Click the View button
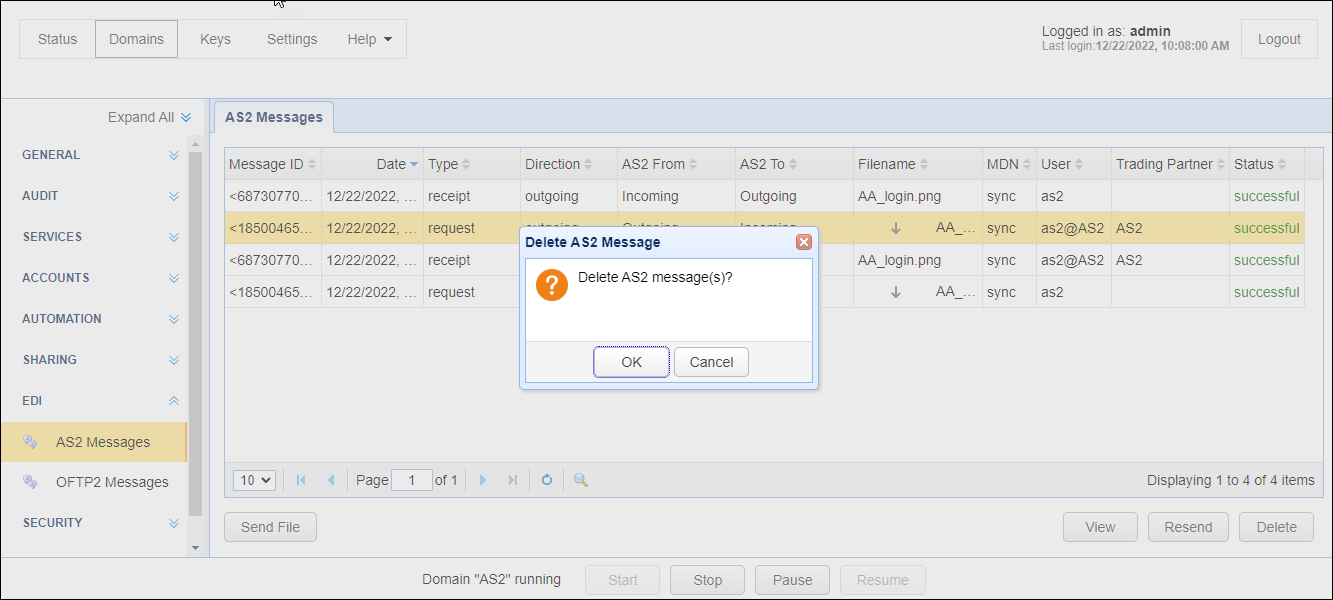 (1100, 527)
